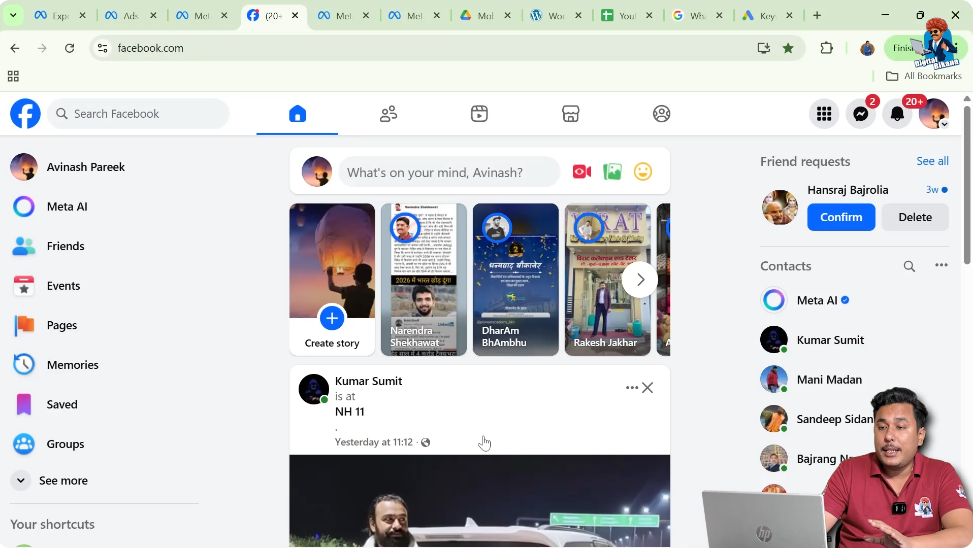Open Narendra Shekhawat's story
The image size is (976, 549).
click(424, 279)
